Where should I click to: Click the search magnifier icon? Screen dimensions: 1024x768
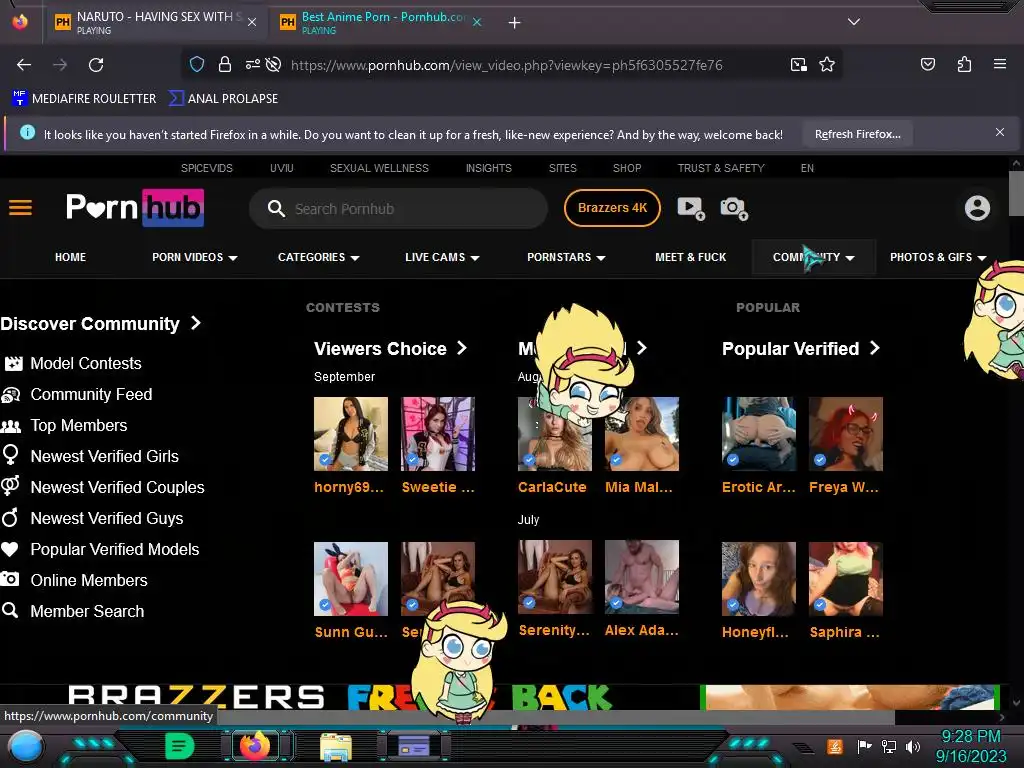276,208
